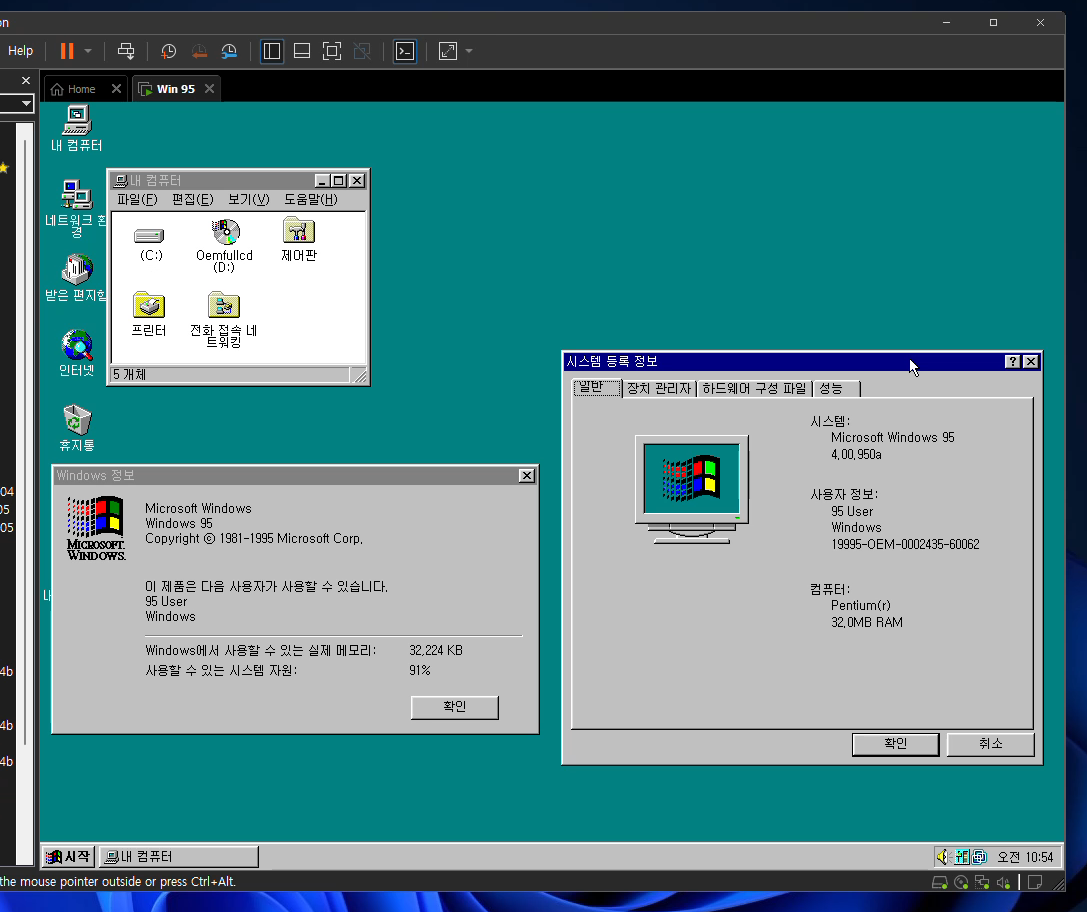Click the question mark help button
Screen dimensions: 1087x912
coord(1012,361)
